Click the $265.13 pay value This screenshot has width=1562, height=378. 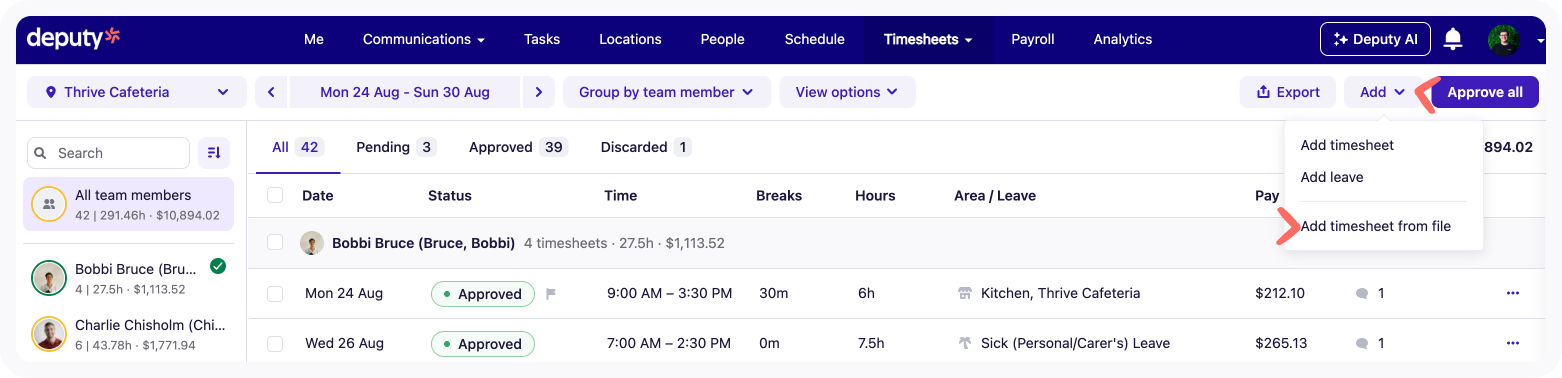[x=1281, y=344]
